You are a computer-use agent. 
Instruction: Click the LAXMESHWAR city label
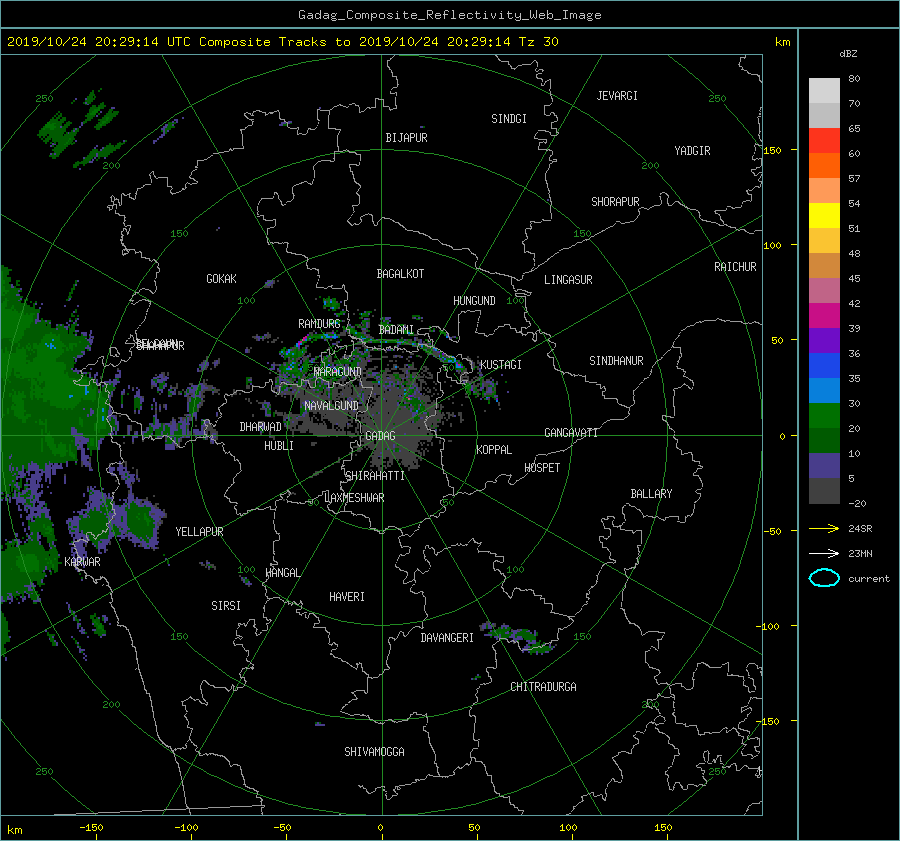pyautogui.click(x=354, y=498)
